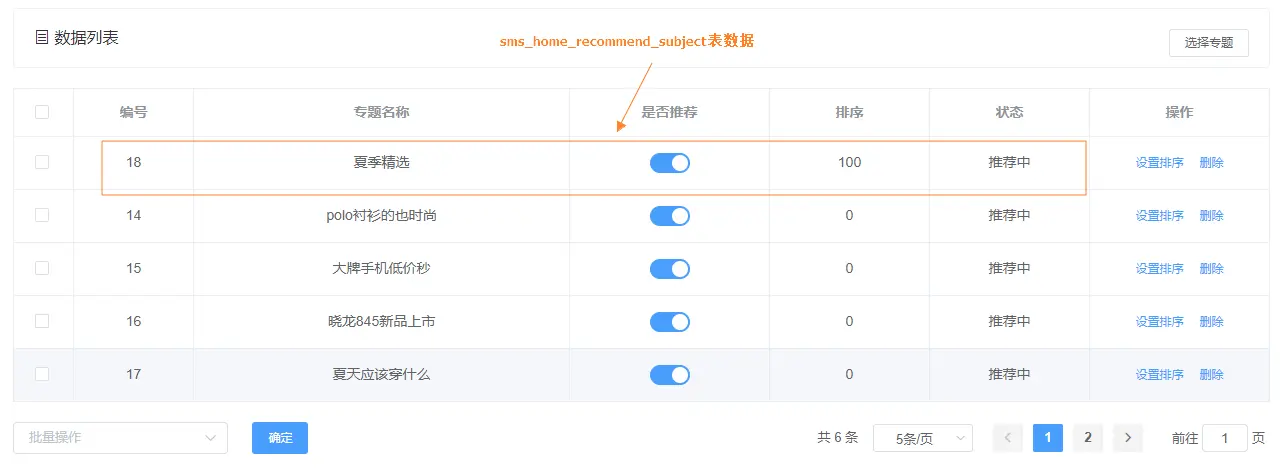Click 推荐中 status in row 17
Screen dimensions: 1281x476
1009,374
